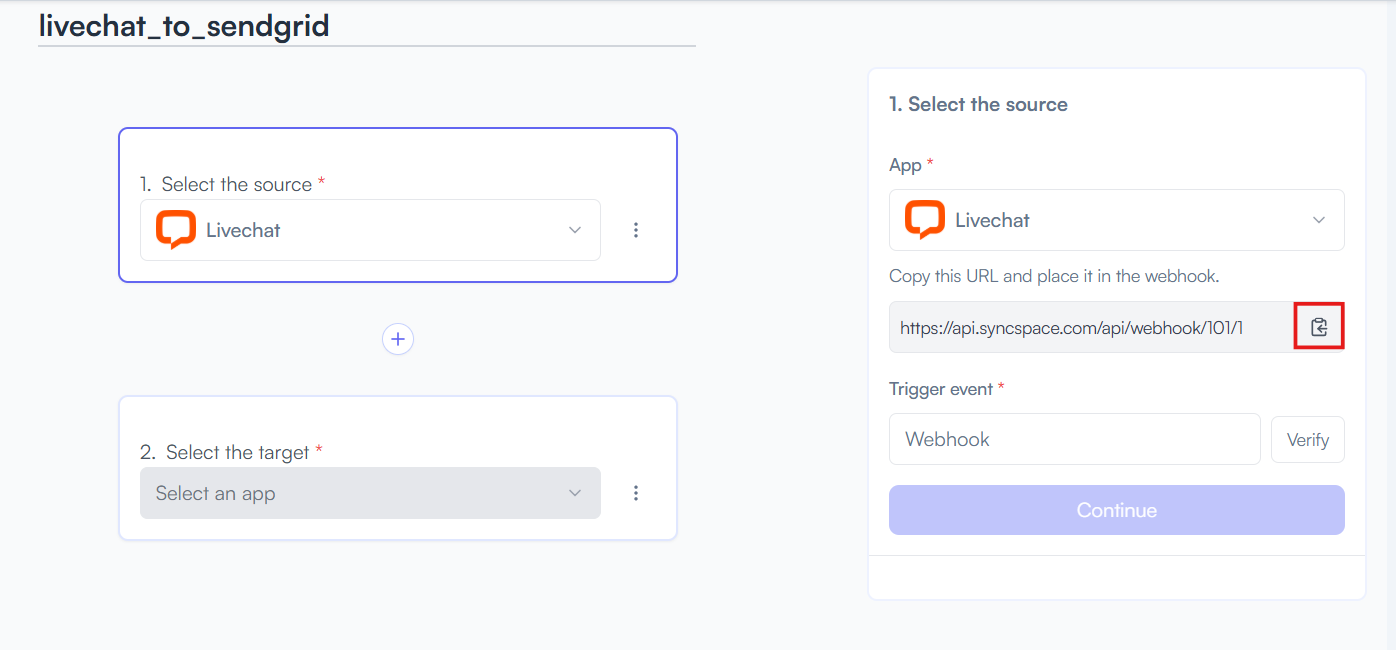Click '1. Select the source' panel heading

coord(978,104)
